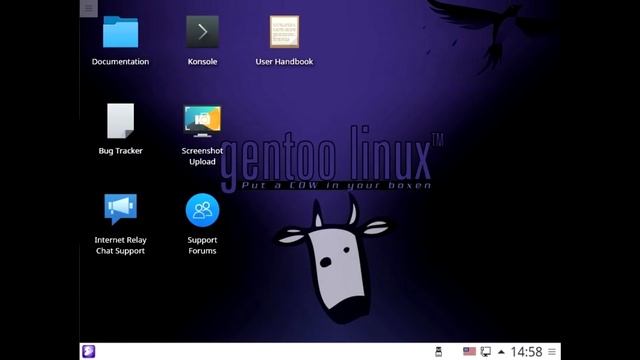Image resolution: width=640 pixels, height=360 pixels.
Task: Open the Documentation folder icon
Action: (x=120, y=32)
